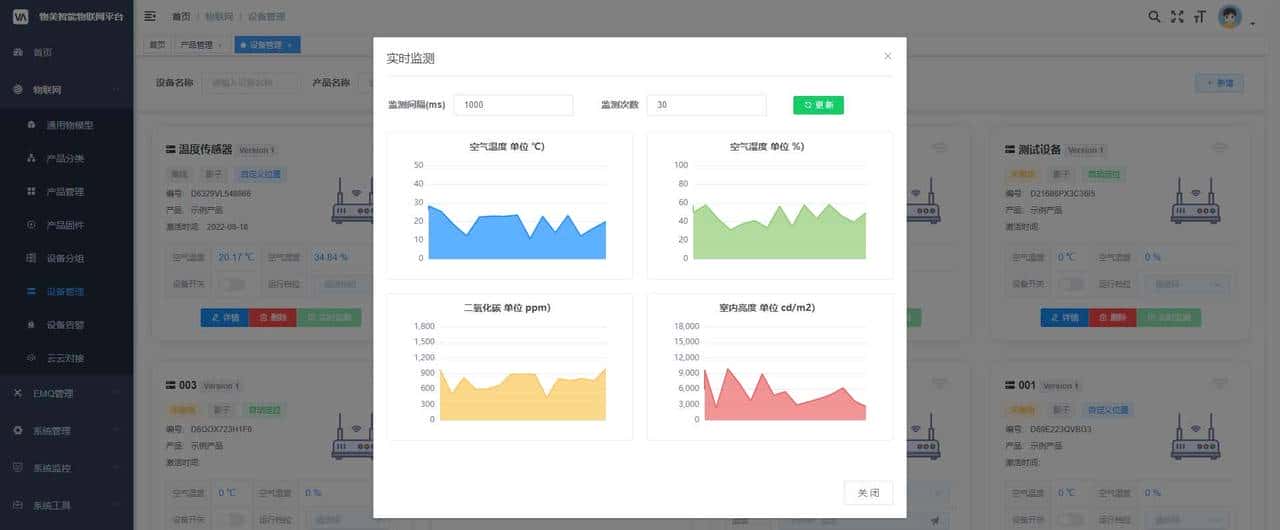The width and height of the screenshot is (1280, 530).
Task: Click router image on 测试设备 card
Action: click(x=1196, y=200)
